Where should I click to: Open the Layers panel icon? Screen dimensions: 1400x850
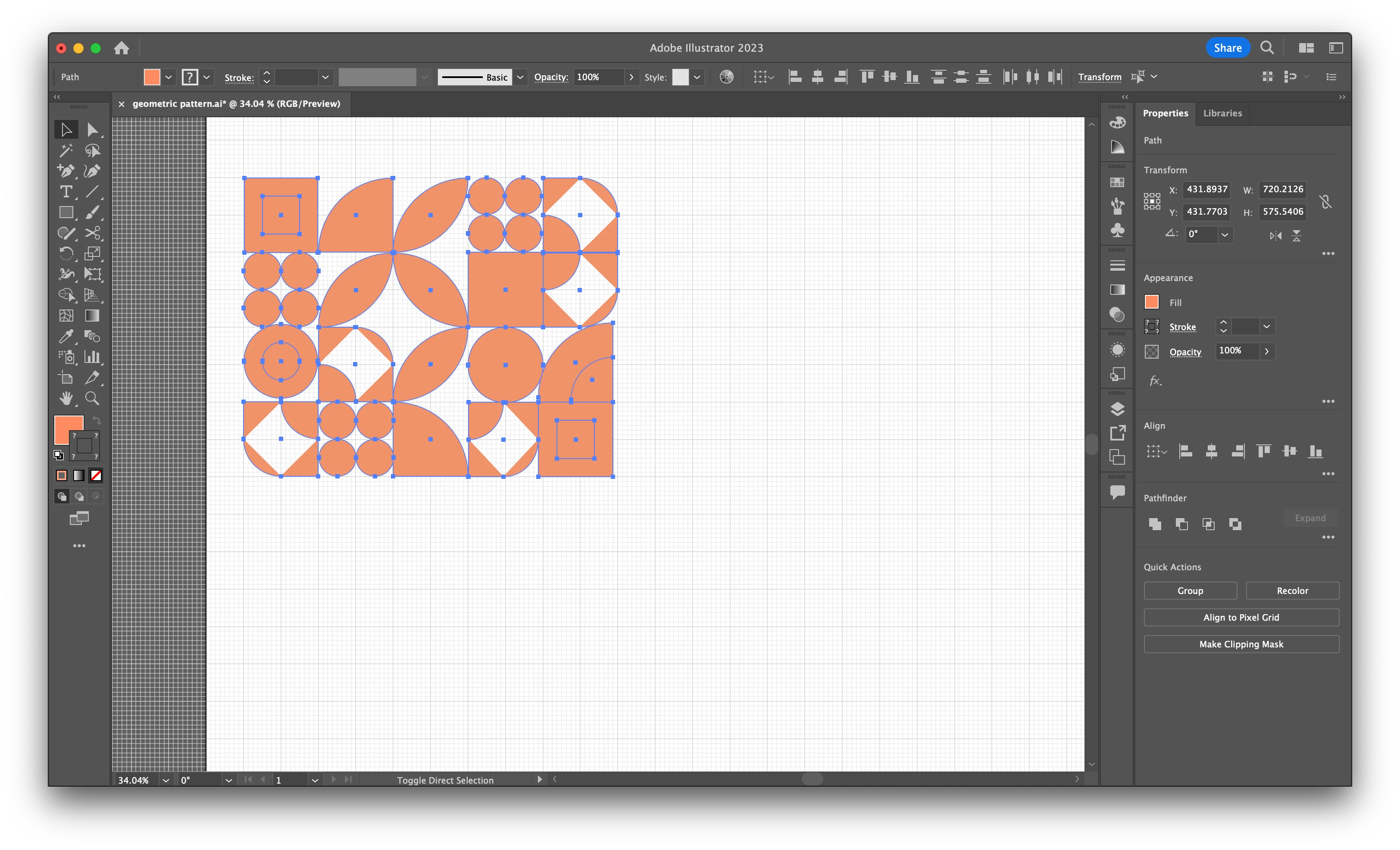point(1117,409)
